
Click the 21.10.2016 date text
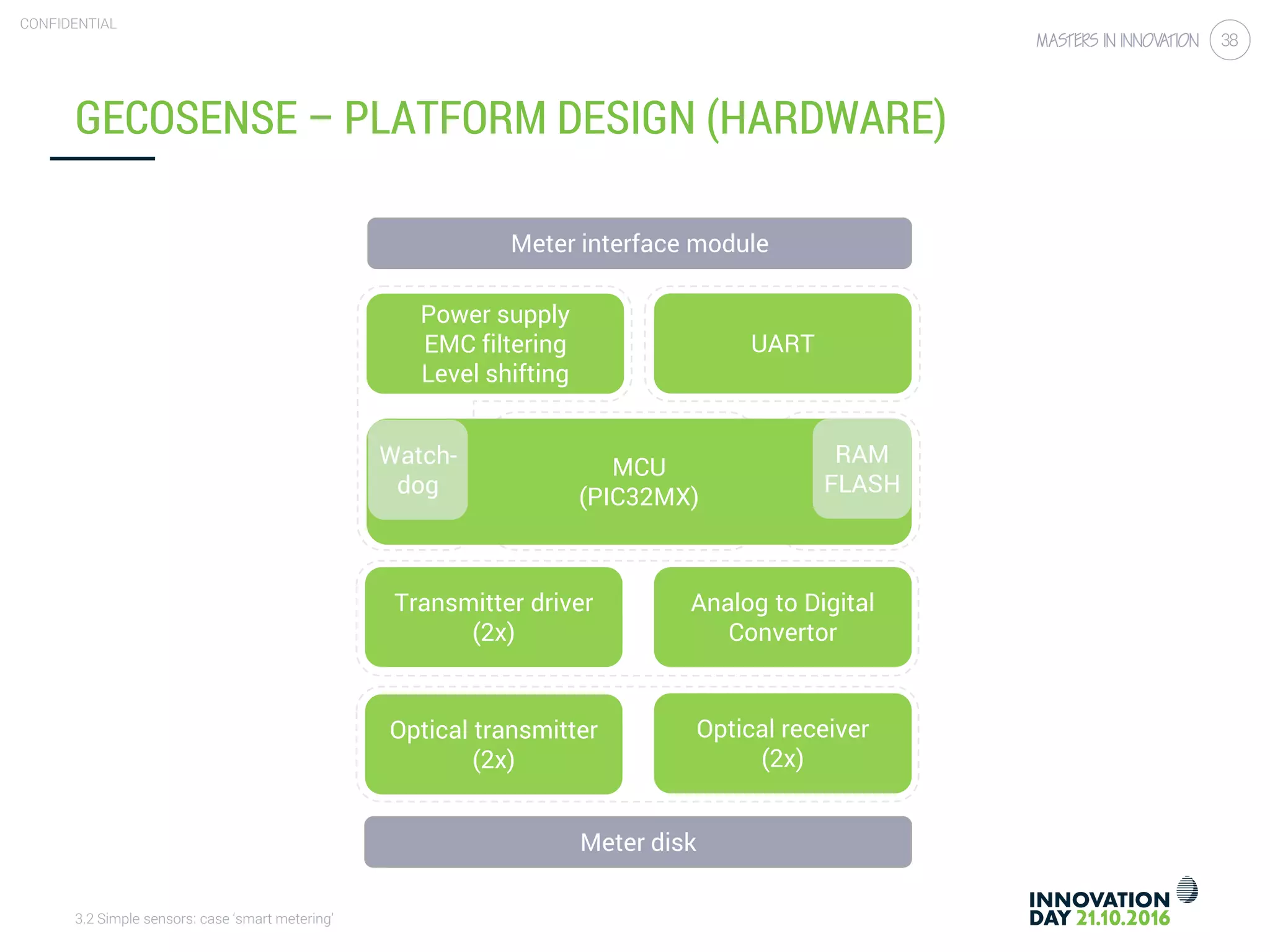(1122, 919)
